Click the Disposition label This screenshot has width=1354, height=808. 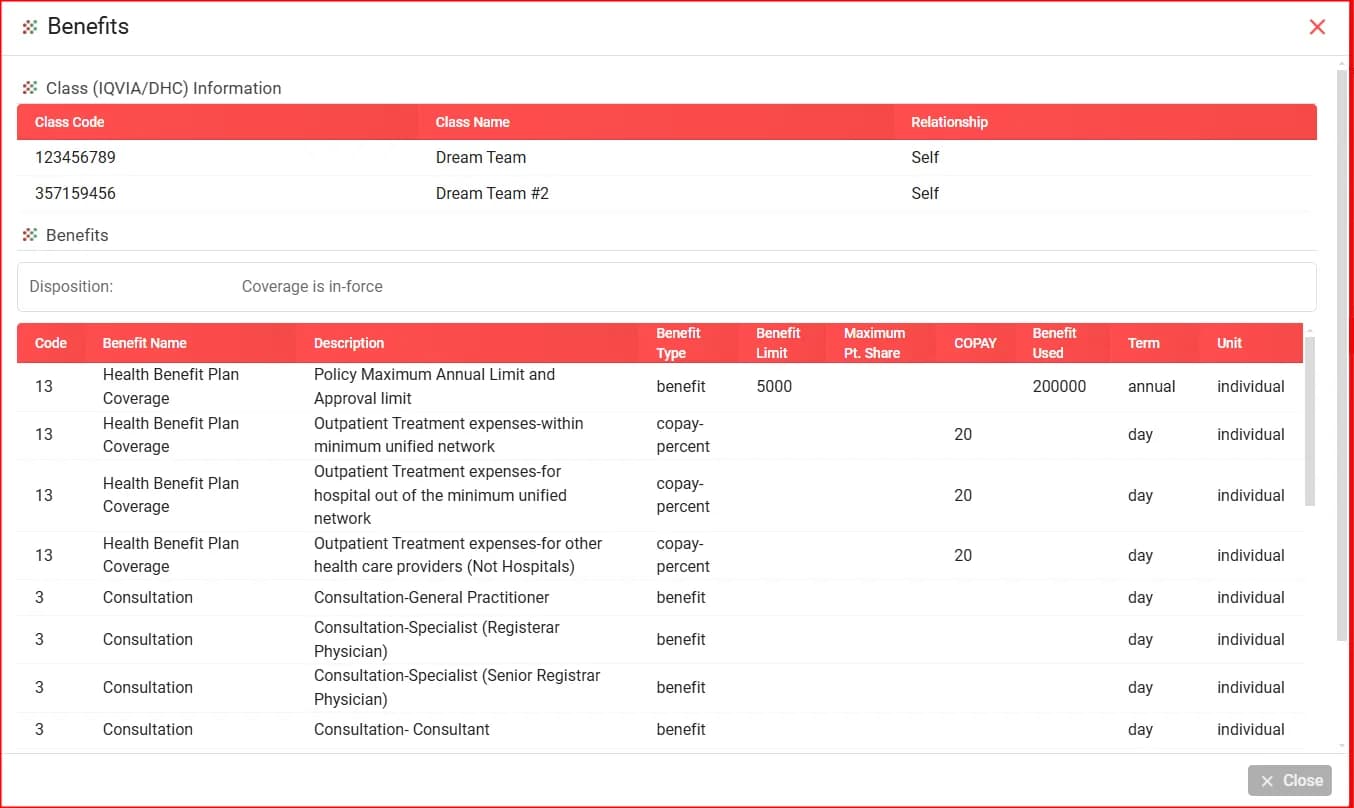pyautogui.click(x=71, y=286)
